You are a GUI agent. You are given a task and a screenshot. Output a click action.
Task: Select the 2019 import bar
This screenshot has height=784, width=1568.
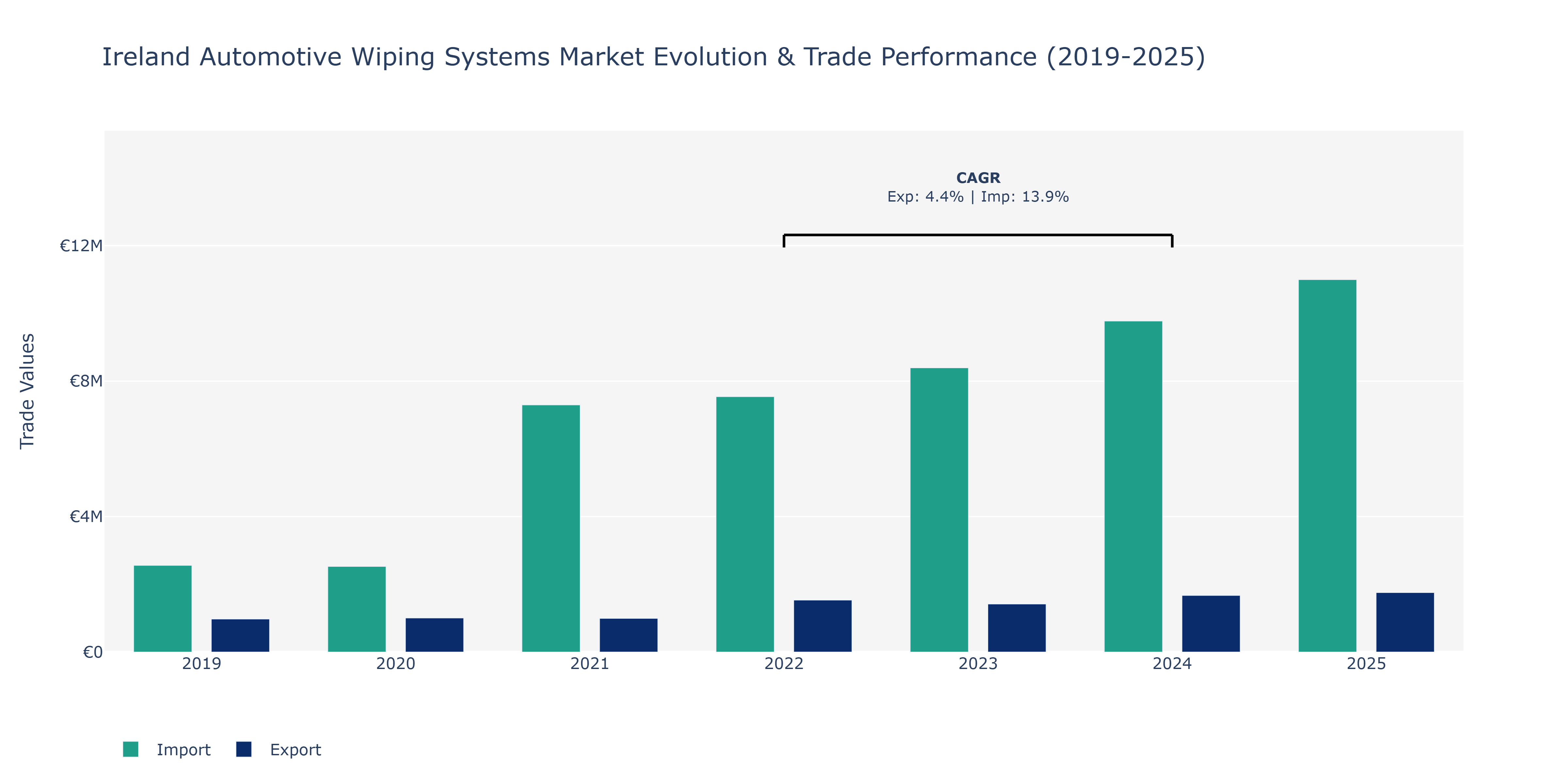pos(163,609)
